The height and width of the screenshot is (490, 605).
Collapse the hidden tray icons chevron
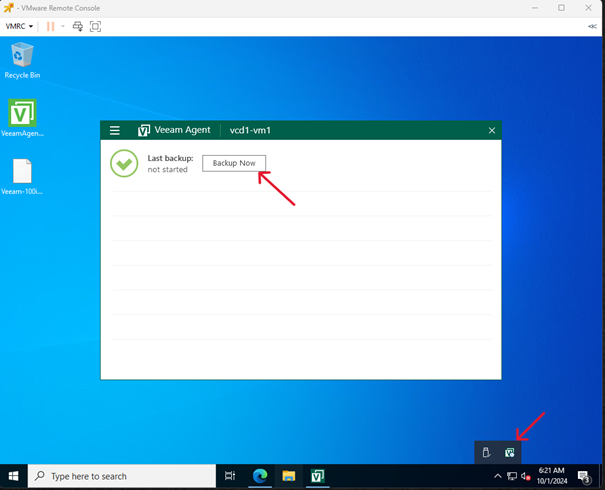click(498, 476)
